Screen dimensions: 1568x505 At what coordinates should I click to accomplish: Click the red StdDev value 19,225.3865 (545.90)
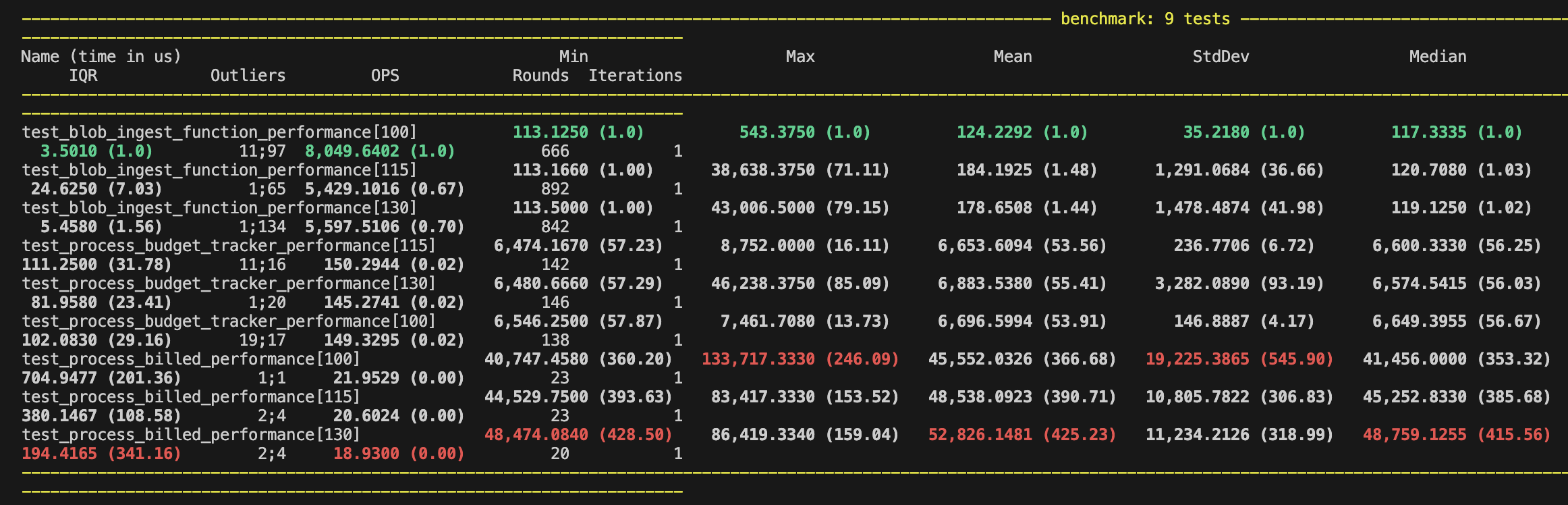tap(1239, 359)
